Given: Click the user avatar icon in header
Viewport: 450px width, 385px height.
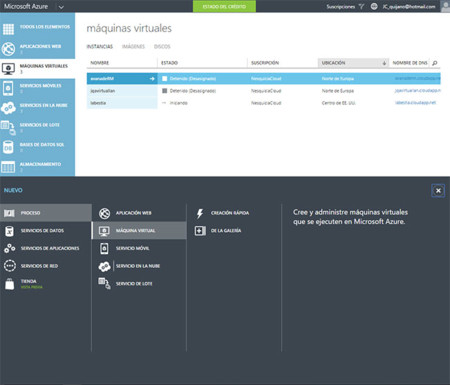Looking at the screenshot, I should (445, 6).
